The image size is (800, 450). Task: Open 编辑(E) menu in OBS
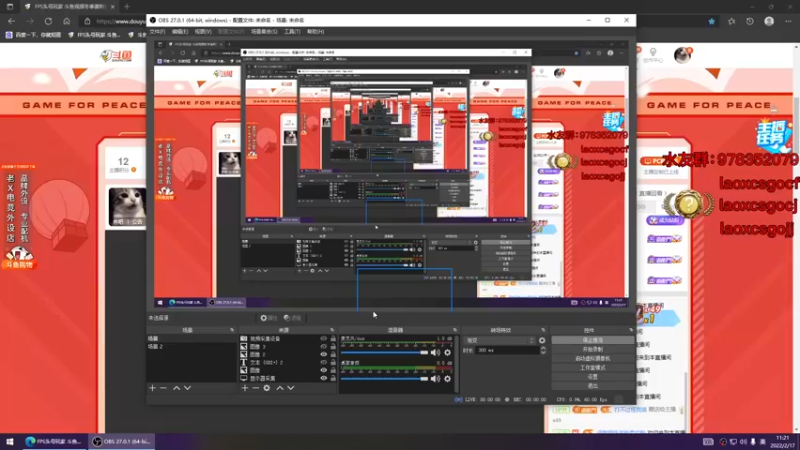[x=180, y=32]
